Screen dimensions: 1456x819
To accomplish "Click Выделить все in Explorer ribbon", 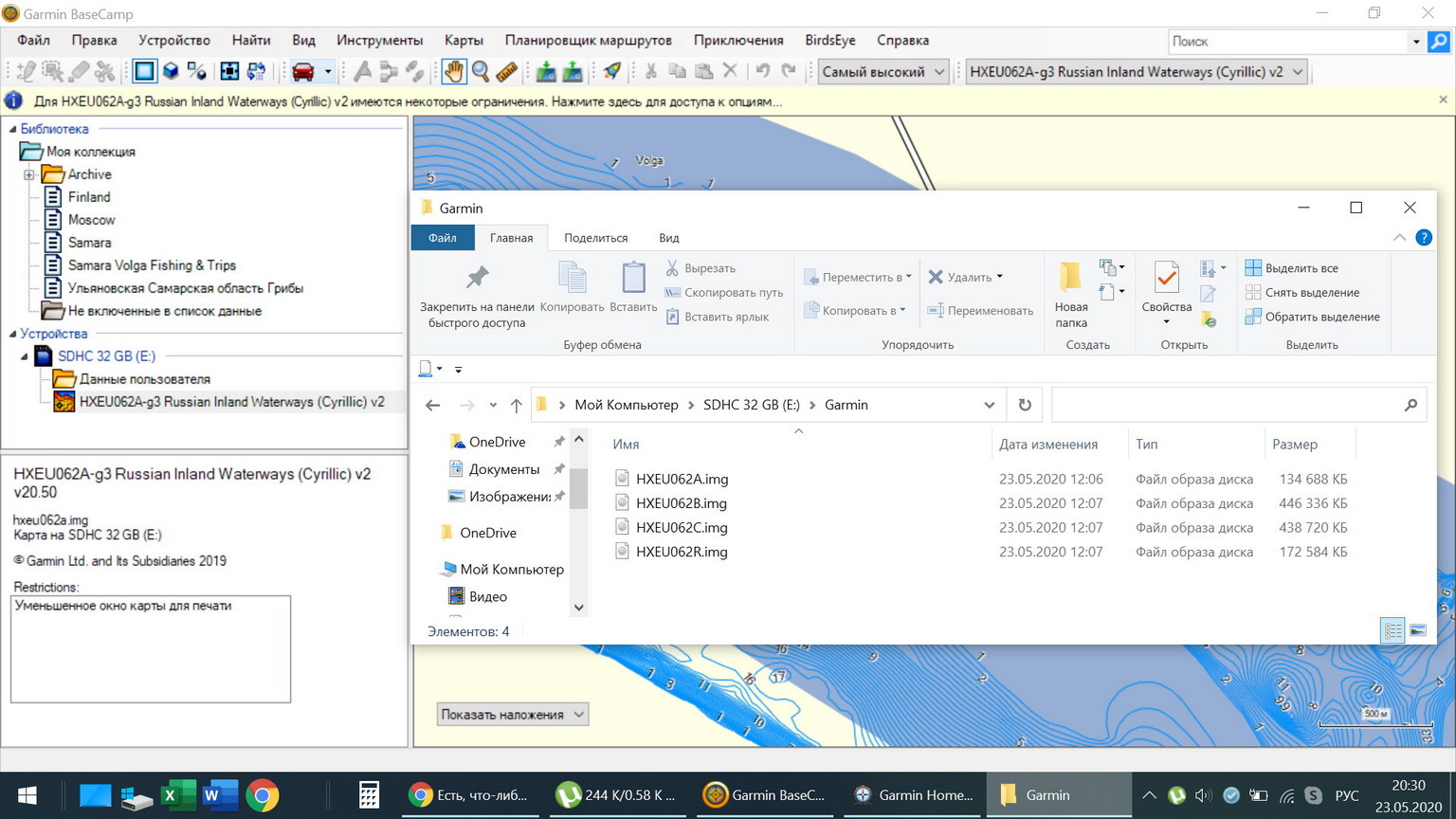I will [1291, 268].
